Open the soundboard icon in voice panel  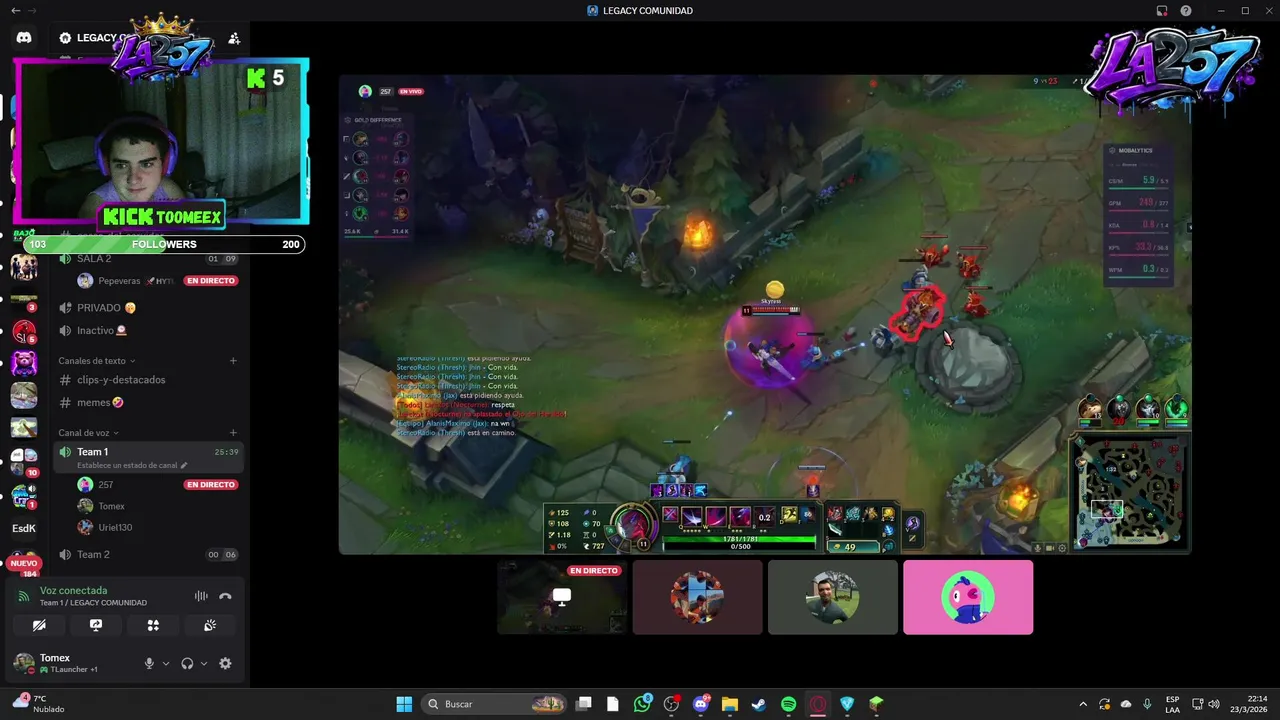[210, 625]
